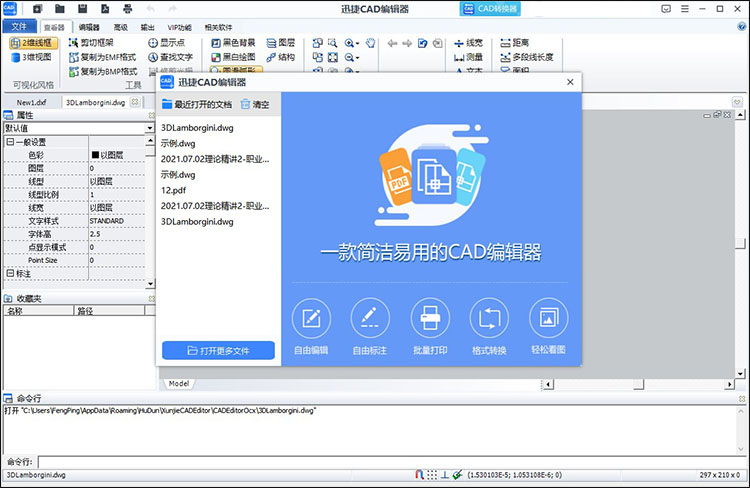
Task: Click the 距离 distance tool
Action: (515, 43)
